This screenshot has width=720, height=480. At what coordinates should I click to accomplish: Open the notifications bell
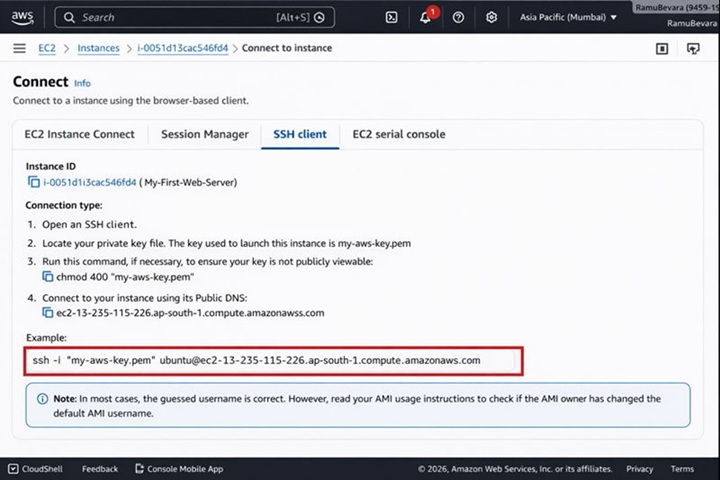425,18
